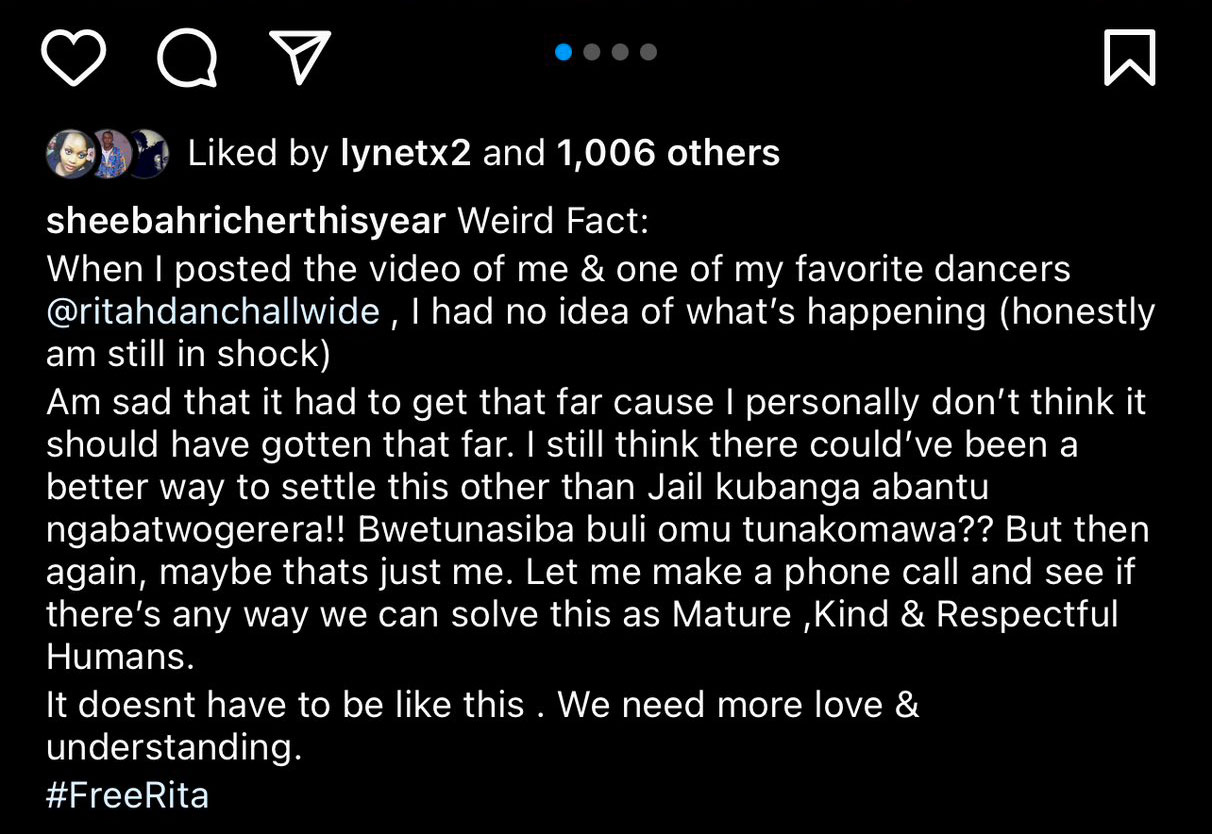Jump to the third carousel slide dot

(x=620, y=52)
